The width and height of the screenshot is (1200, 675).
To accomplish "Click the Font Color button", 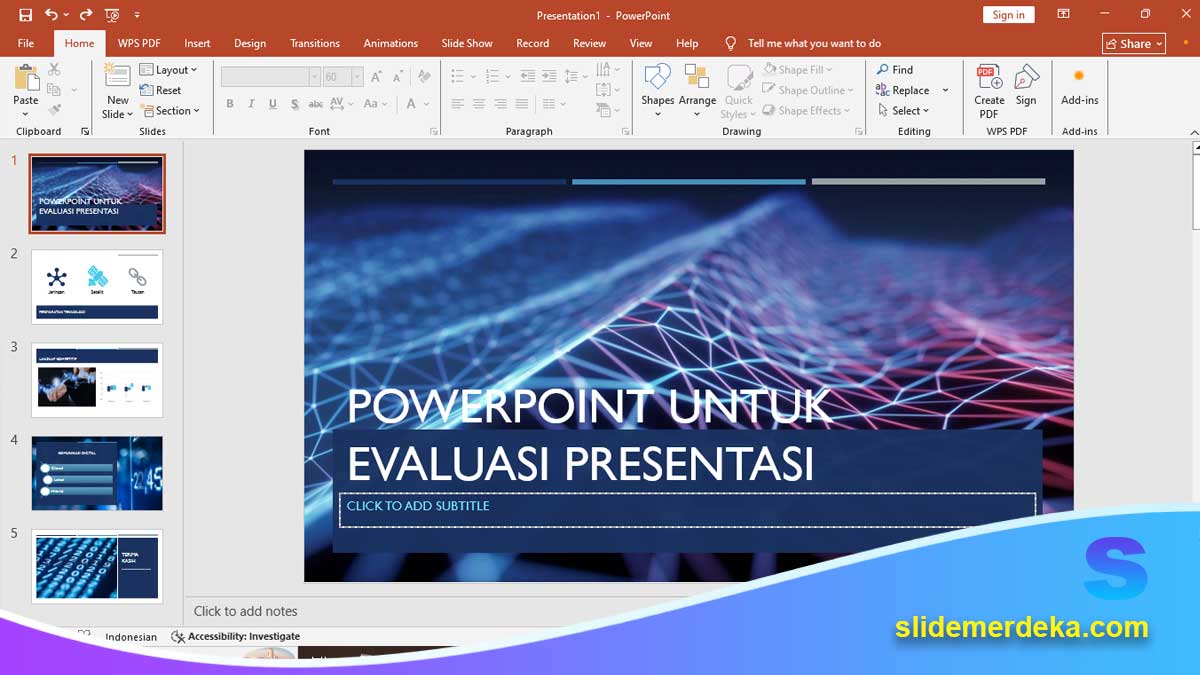I will (x=411, y=104).
